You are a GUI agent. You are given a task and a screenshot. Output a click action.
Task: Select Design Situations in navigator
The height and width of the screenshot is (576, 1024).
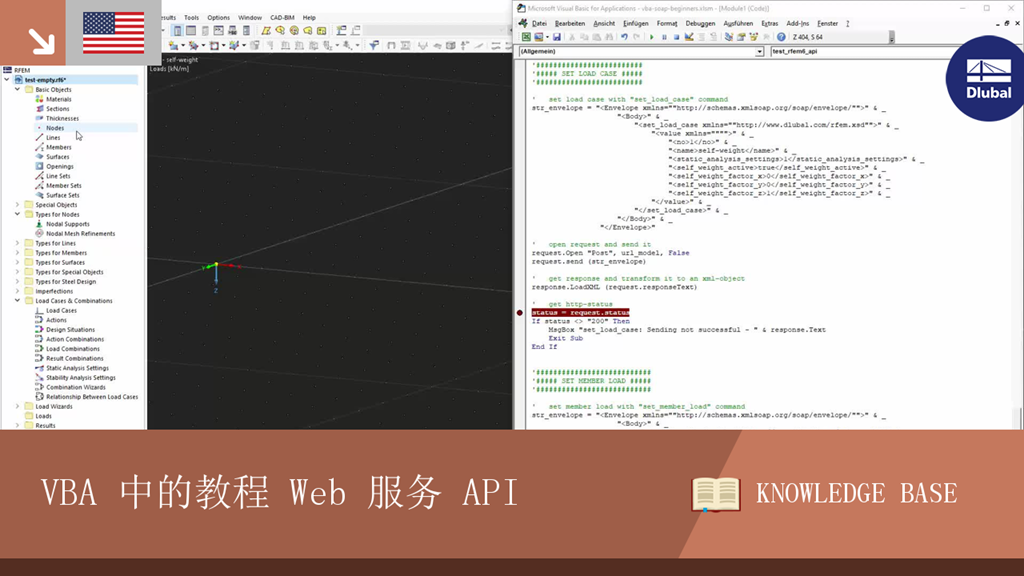(x=70, y=330)
